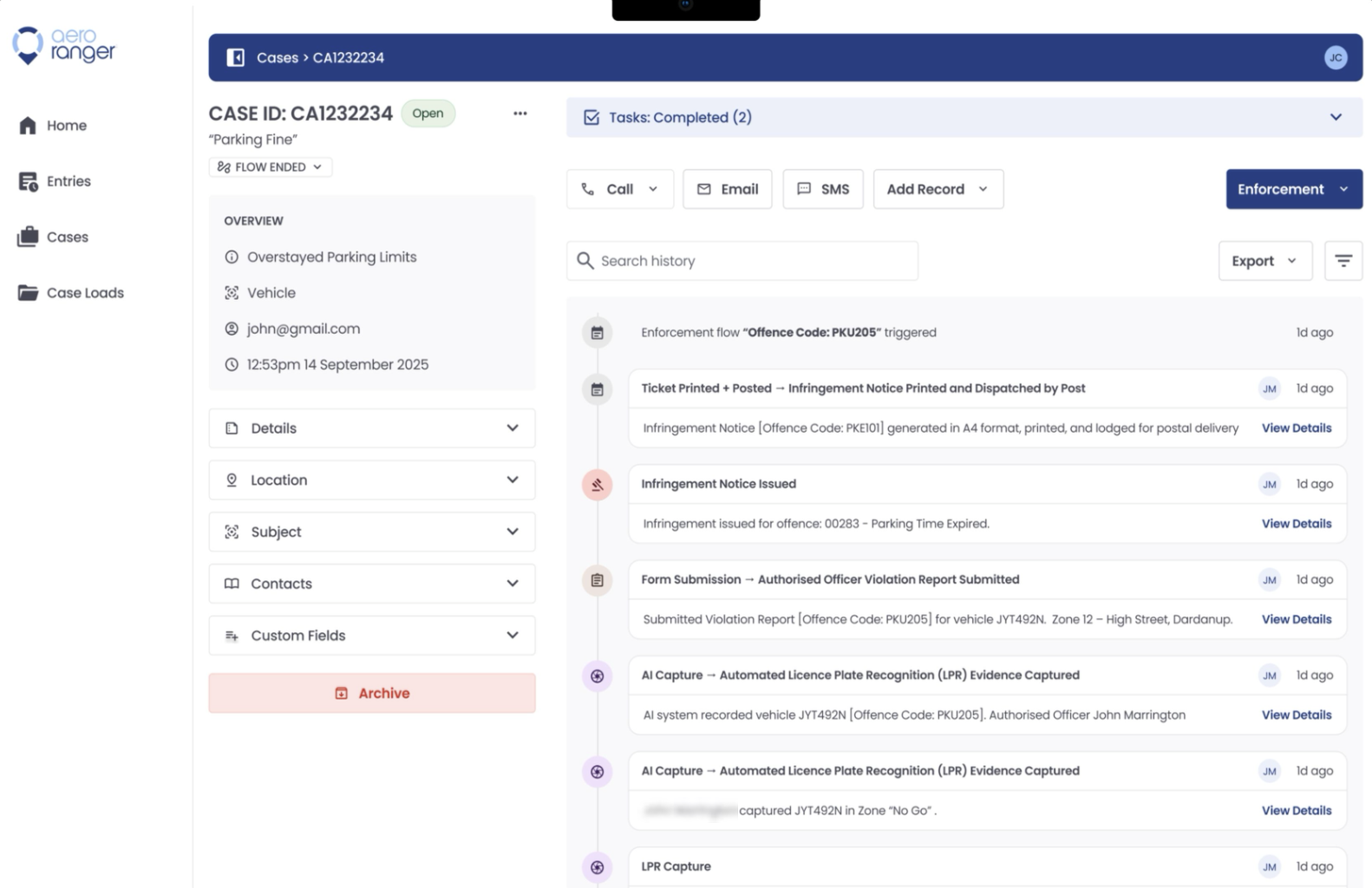Expand the Contacts section
This screenshot has height=888, width=1372.
pos(372,584)
